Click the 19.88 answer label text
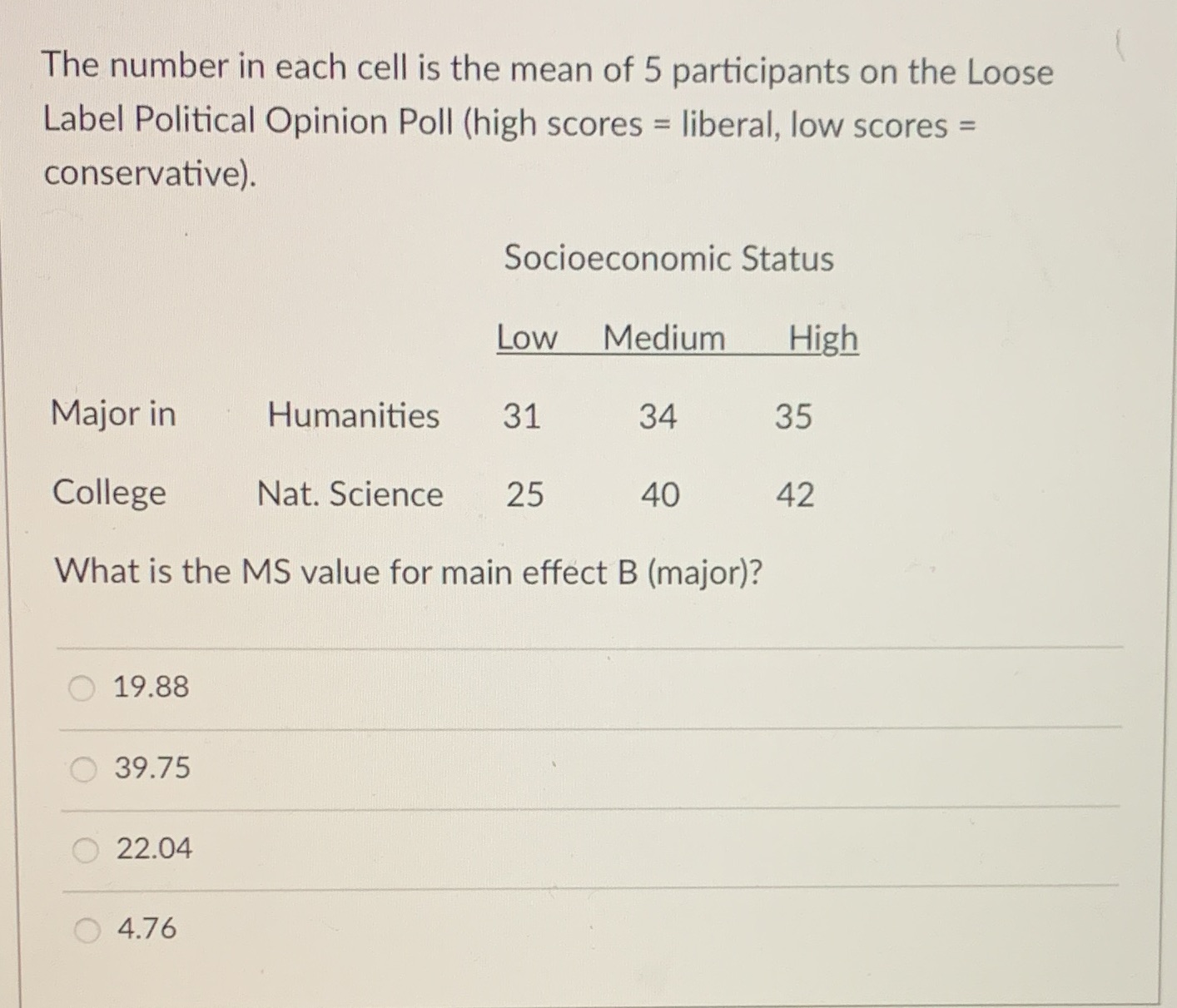Viewport: 1177px width, 1008px height. coord(151,688)
